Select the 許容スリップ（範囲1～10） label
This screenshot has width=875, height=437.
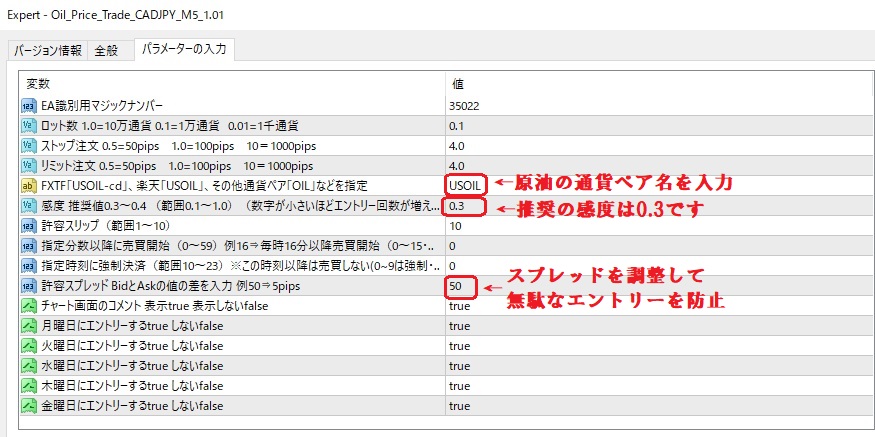[105, 226]
